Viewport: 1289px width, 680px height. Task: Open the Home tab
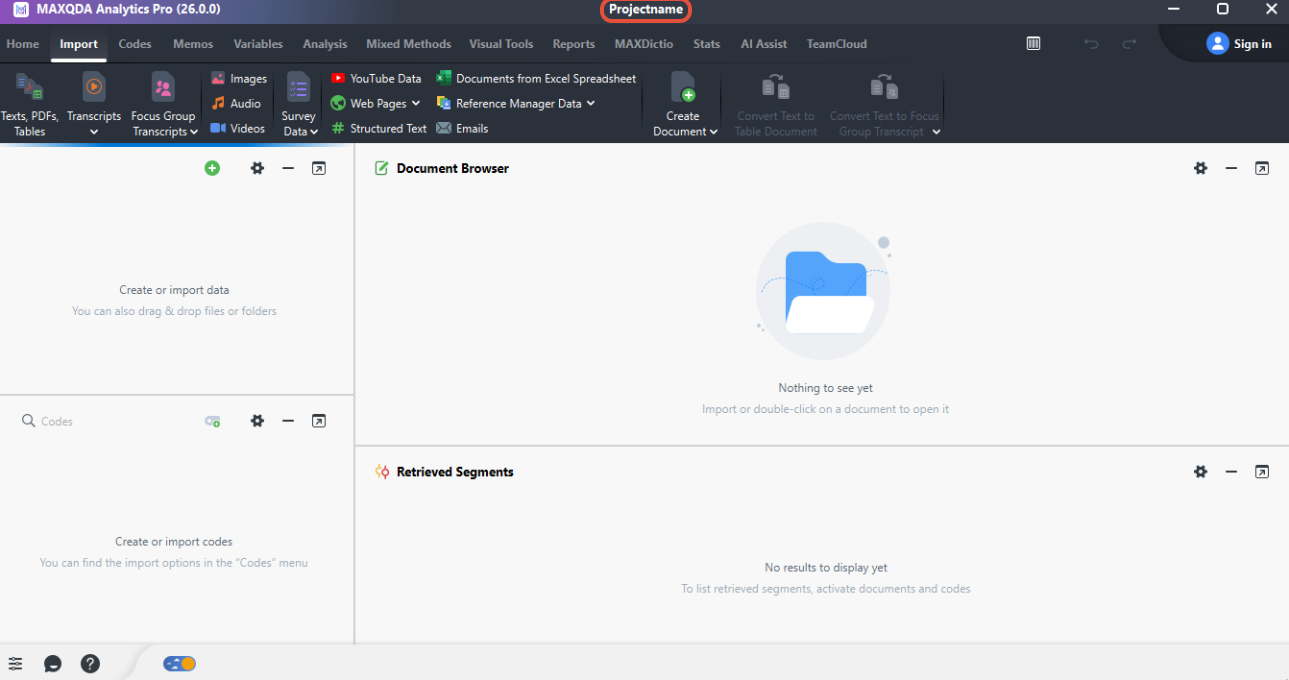(x=23, y=44)
